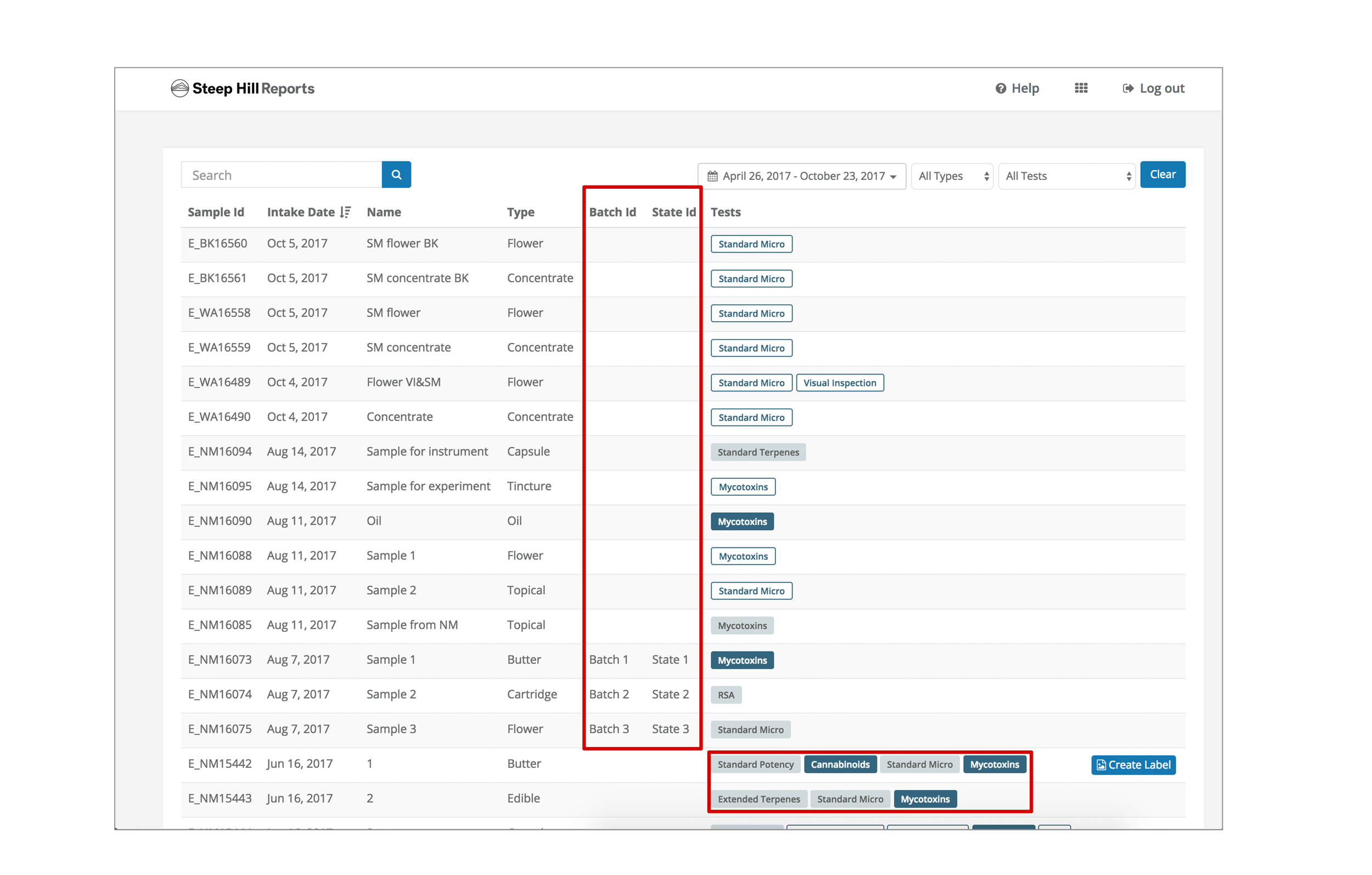Select sample id E_NM16088
Viewport: 1372px width, 875px height.
[x=220, y=556]
